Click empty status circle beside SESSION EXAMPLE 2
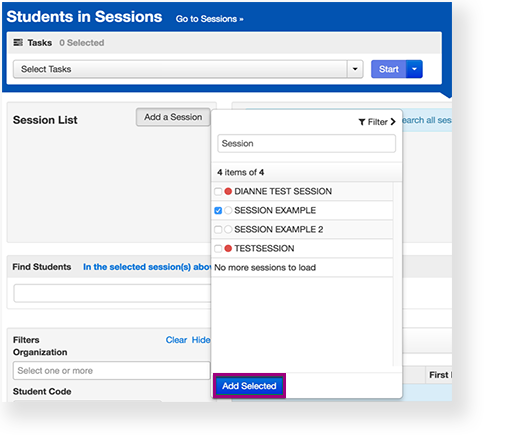This screenshot has height=443, width=505. pyautogui.click(x=228, y=229)
